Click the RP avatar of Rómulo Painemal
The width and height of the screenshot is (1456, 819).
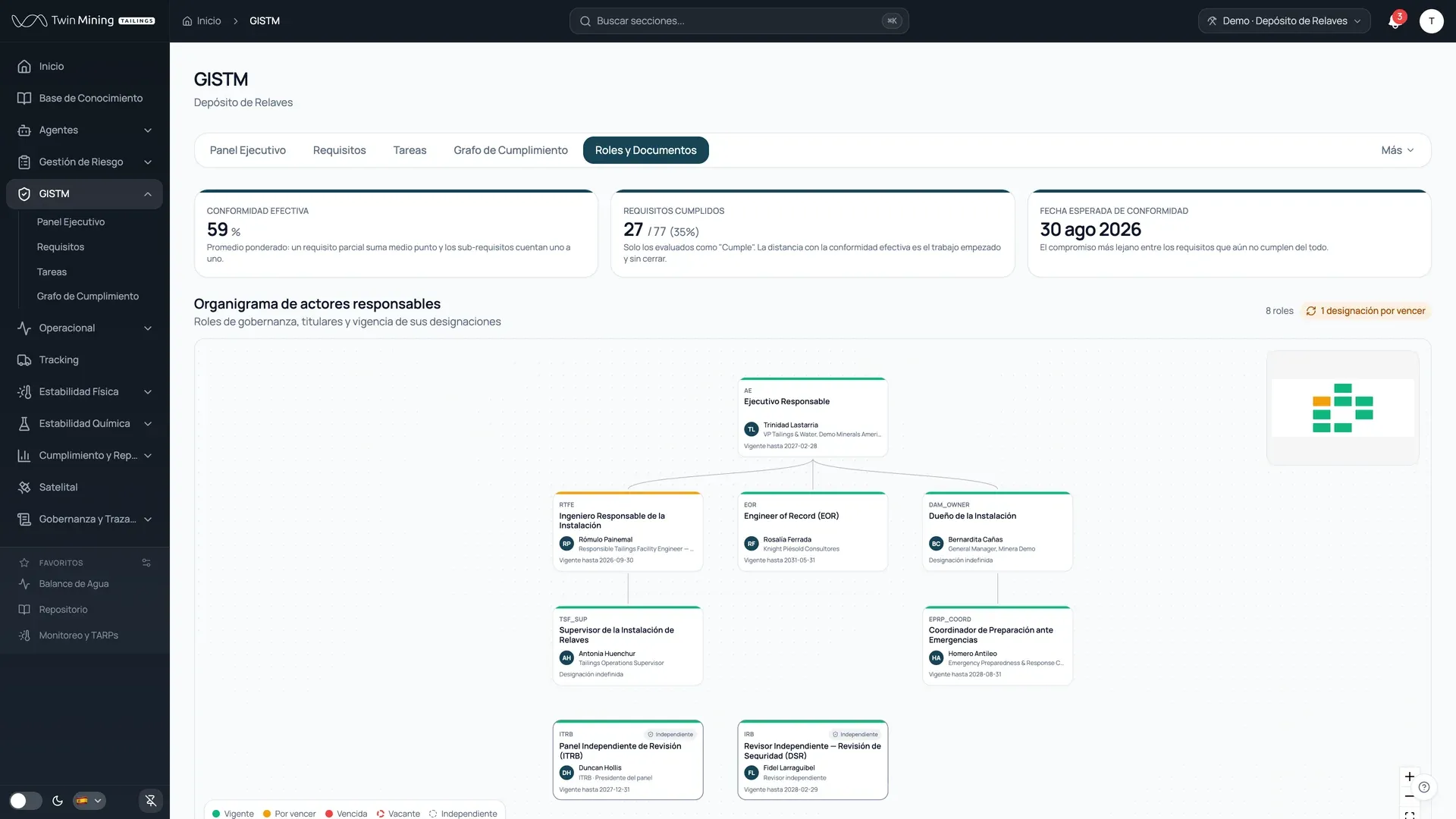point(566,544)
